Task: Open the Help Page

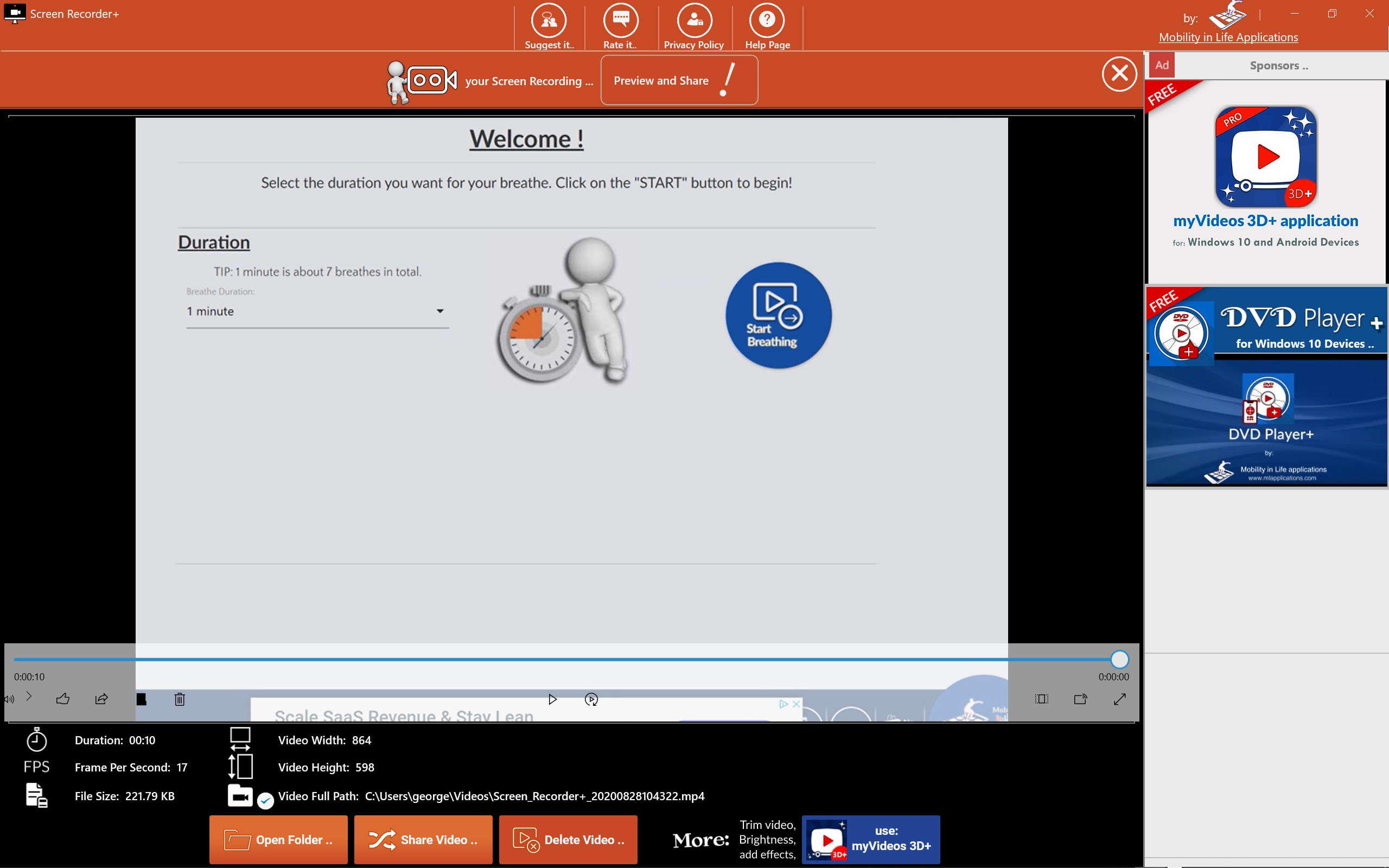Action: click(767, 21)
